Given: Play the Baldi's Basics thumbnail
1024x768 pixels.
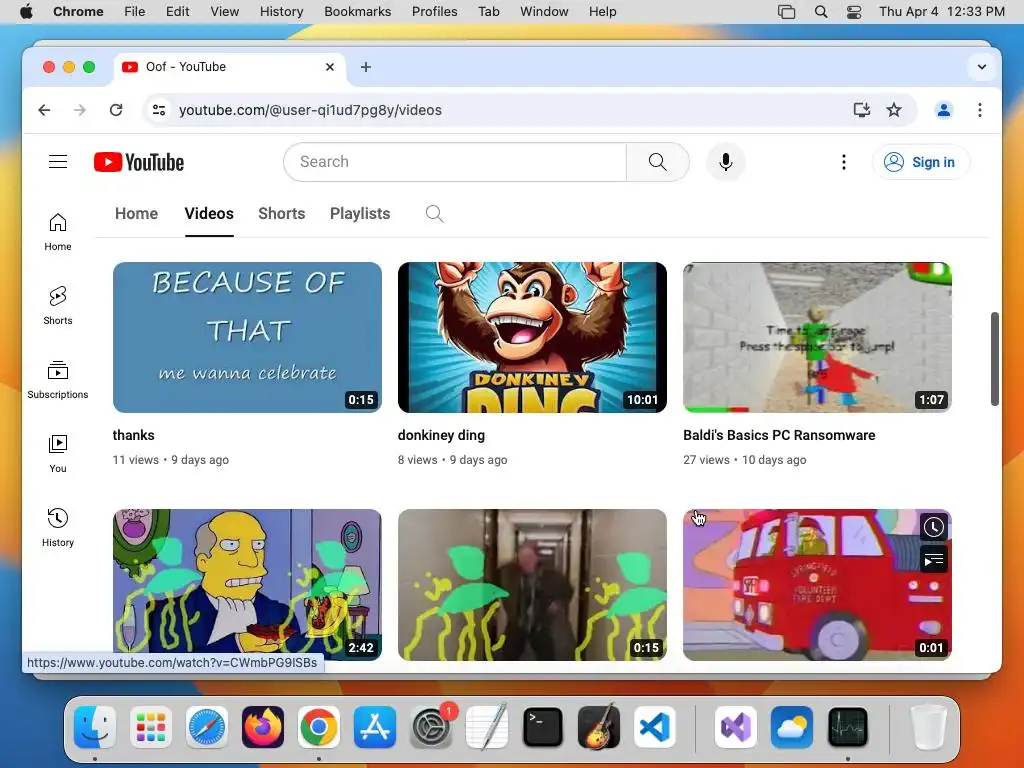Looking at the screenshot, I should pos(818,338).
